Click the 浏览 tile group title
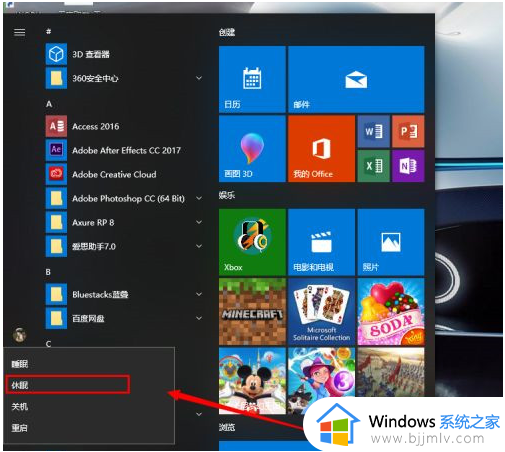 227,427
